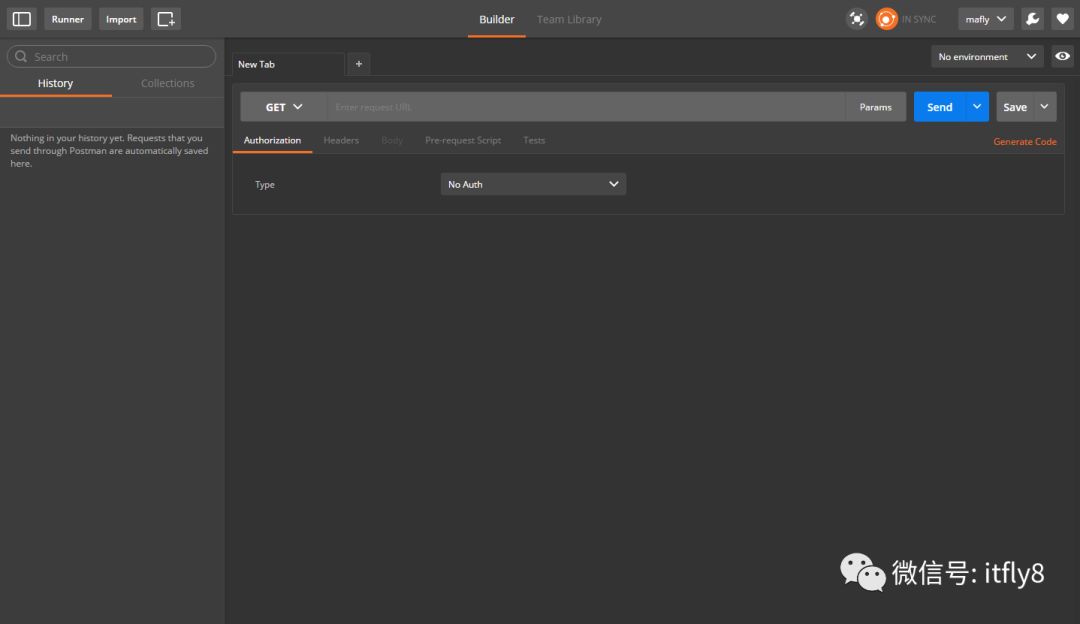Image resolution: width=1080 pixels, height=624 pixels.
Task: Click the magnifier icon in the search box
Action: click(x=21, y=56)
